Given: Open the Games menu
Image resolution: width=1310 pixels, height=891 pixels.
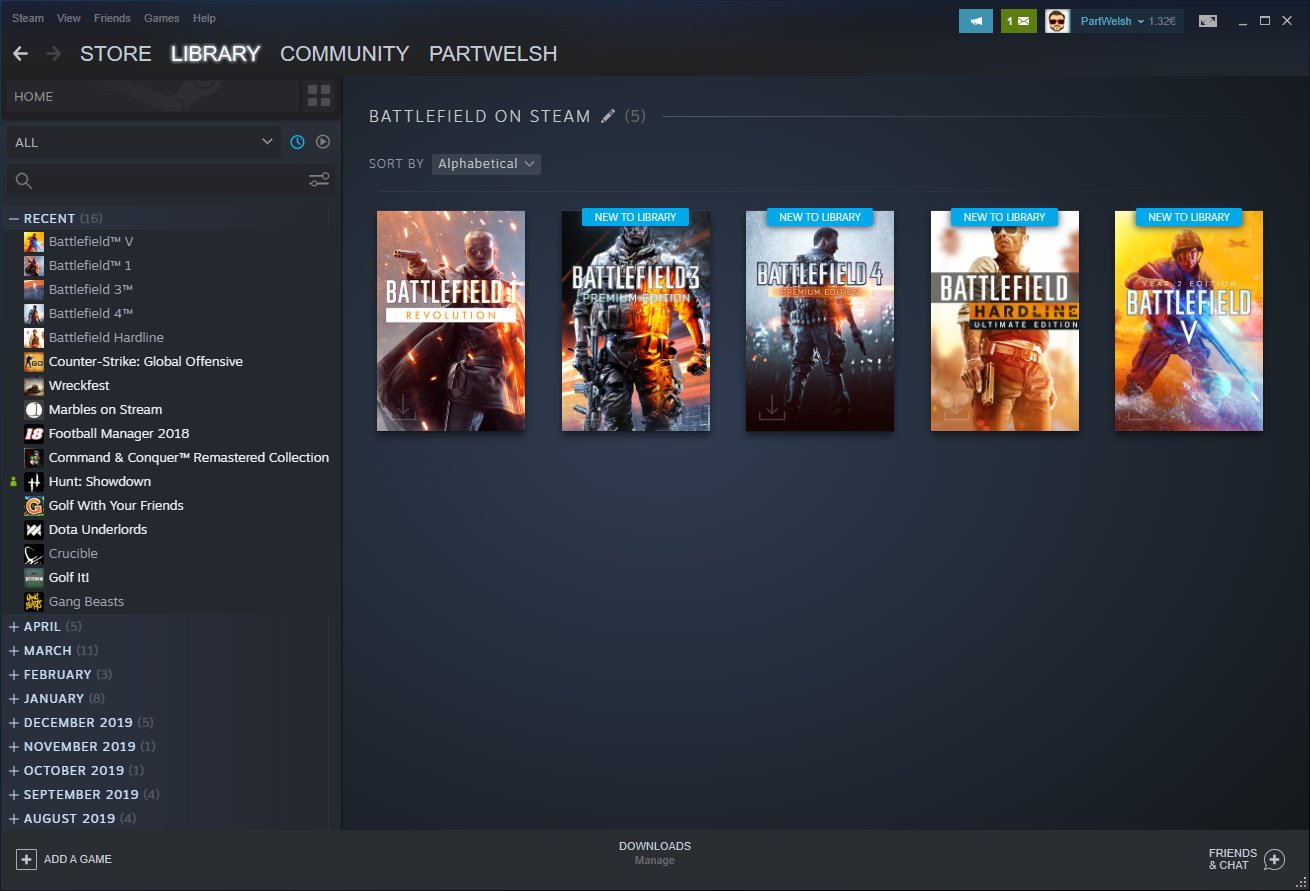Looking at the screenshot, I should [162, 18].
